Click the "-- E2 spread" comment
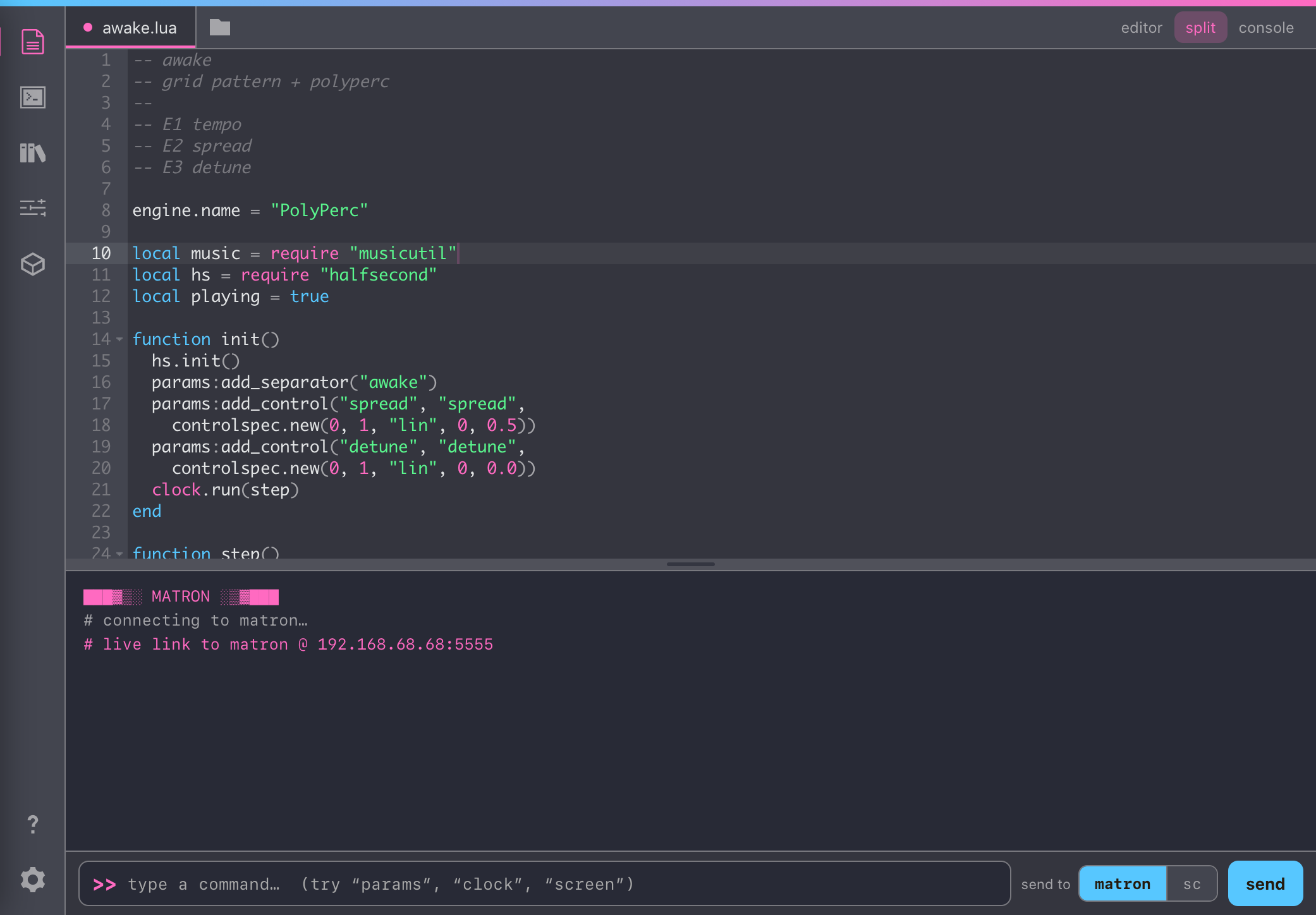This screenshot has width=1316, height=915. tap(192, 146)
